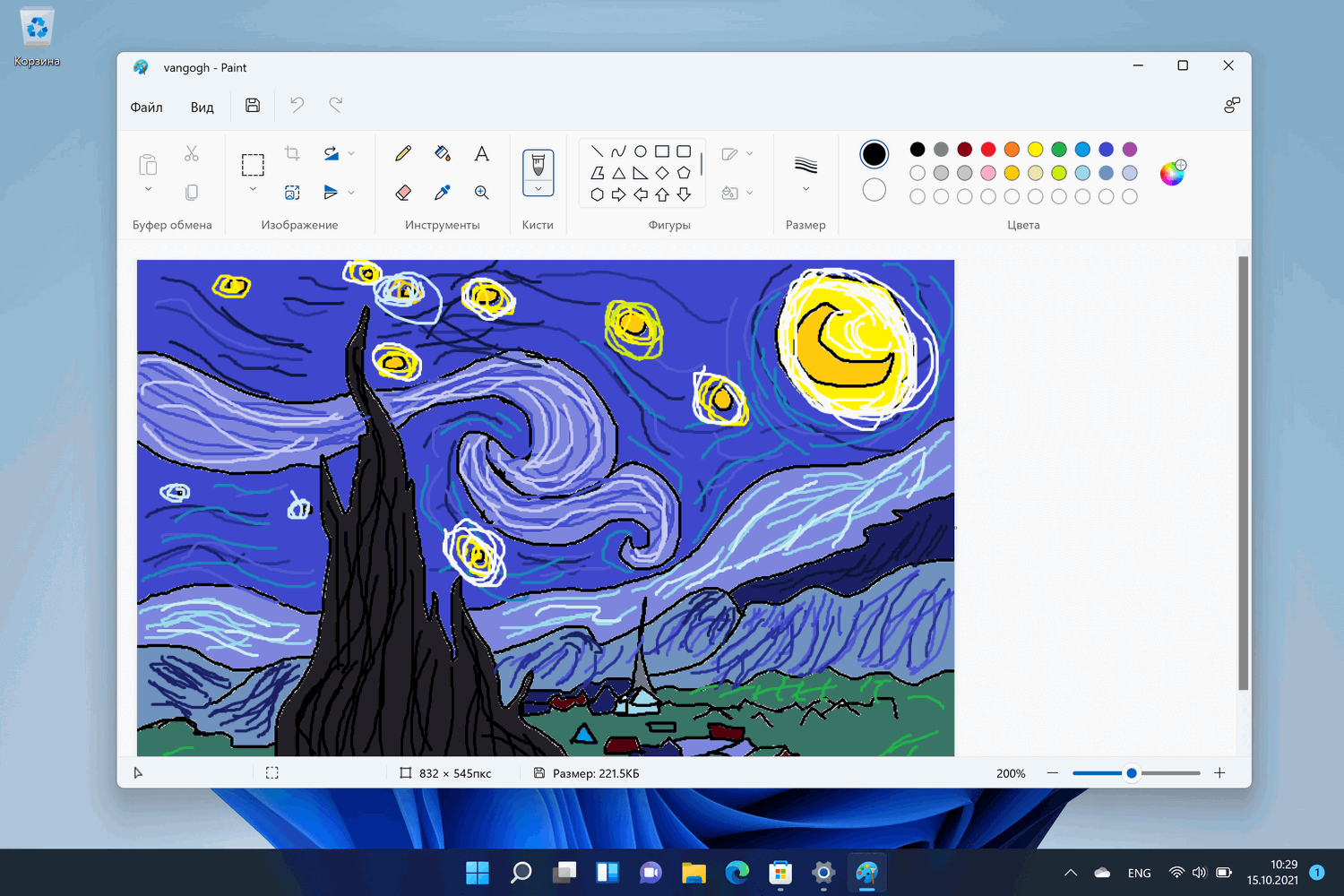Image resolution: width=1344 pixels, height=896 pixels.
Task: Open the selection options dropdown arrow
Action: click(x=253, y=189)
